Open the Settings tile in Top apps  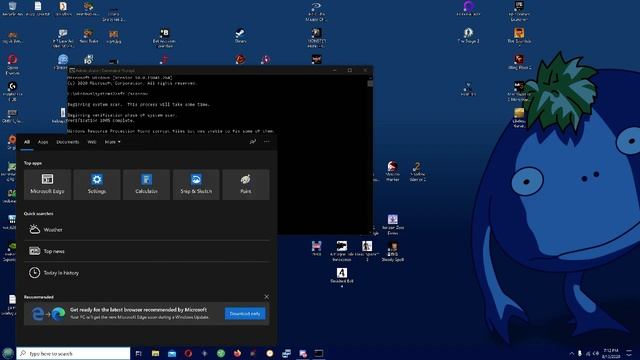tap(97, 184)
